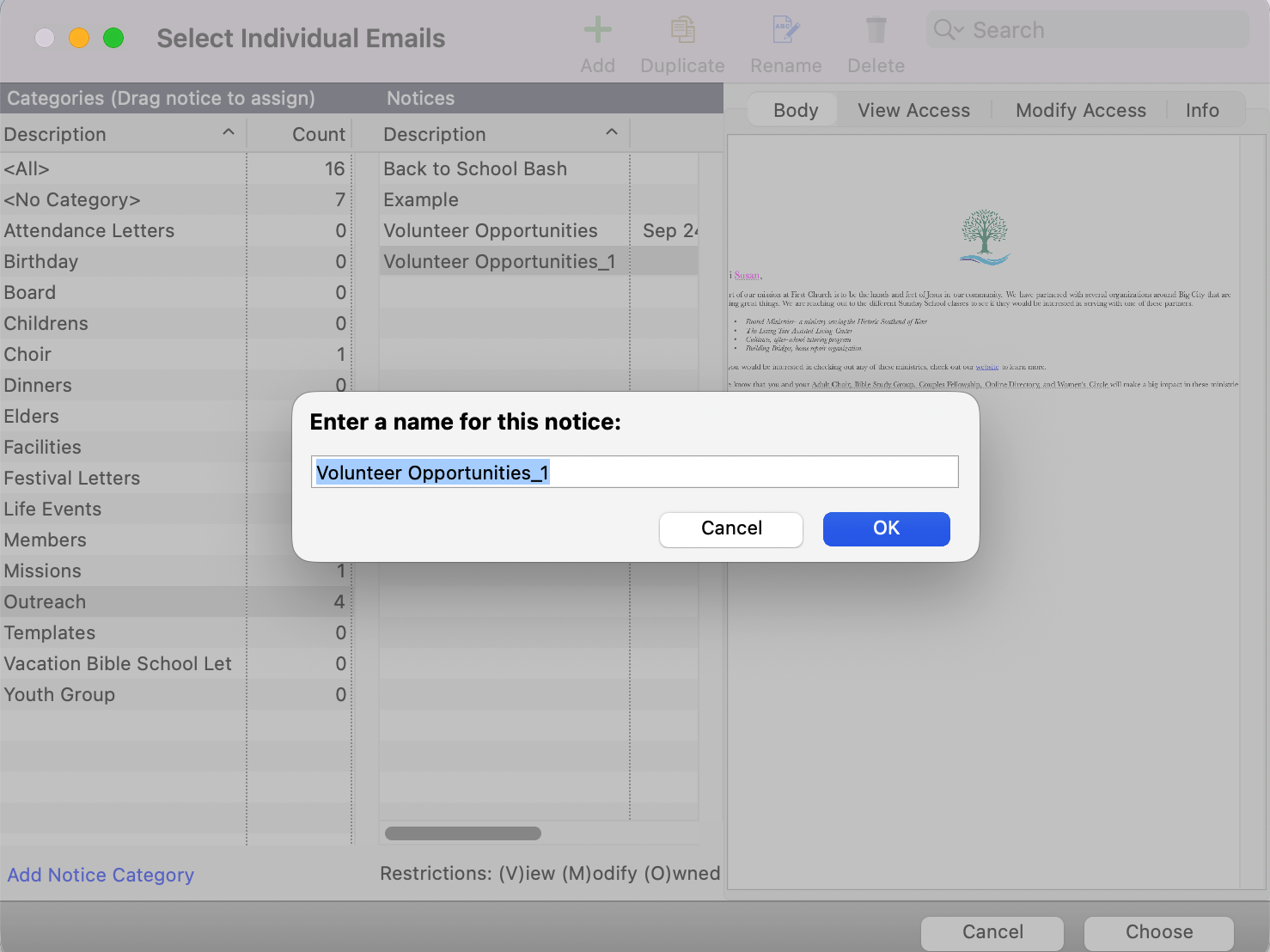Viewport: 1270px width, 952px height.
Task: Switch to the Body tab
Action: tap(796, 110)
